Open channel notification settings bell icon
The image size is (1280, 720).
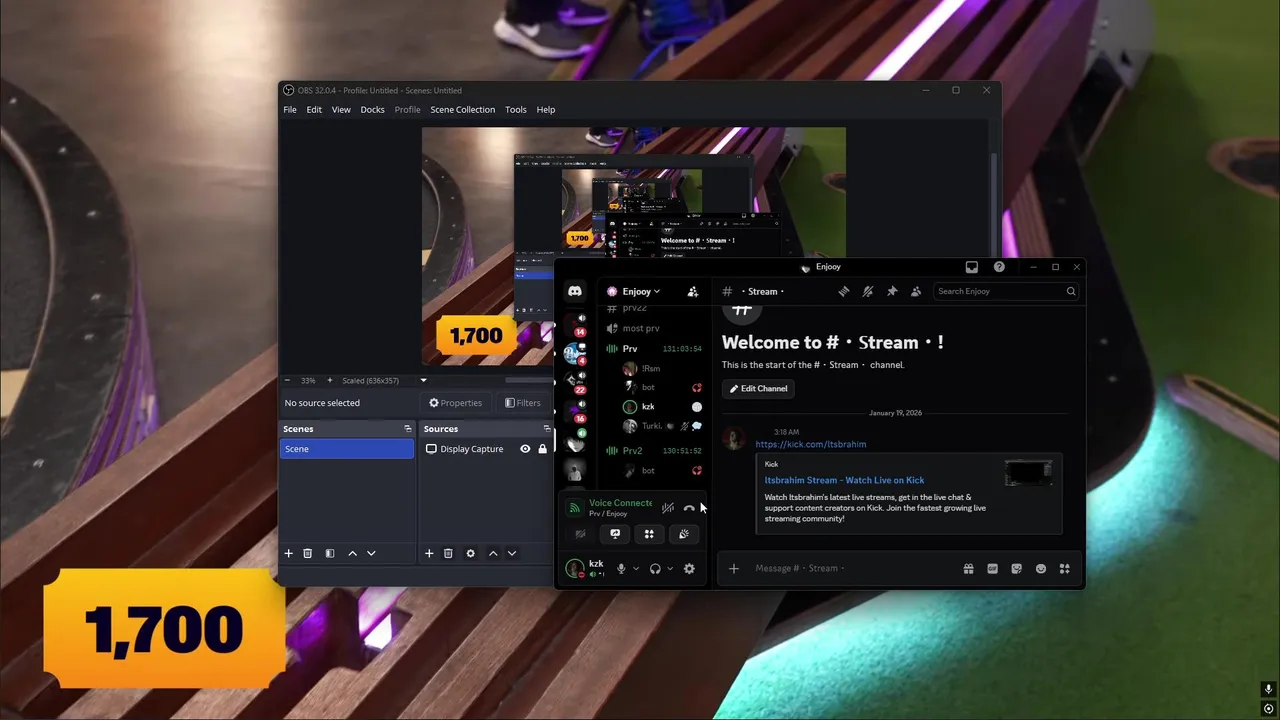pyautogui.click(x=868, y=291)
